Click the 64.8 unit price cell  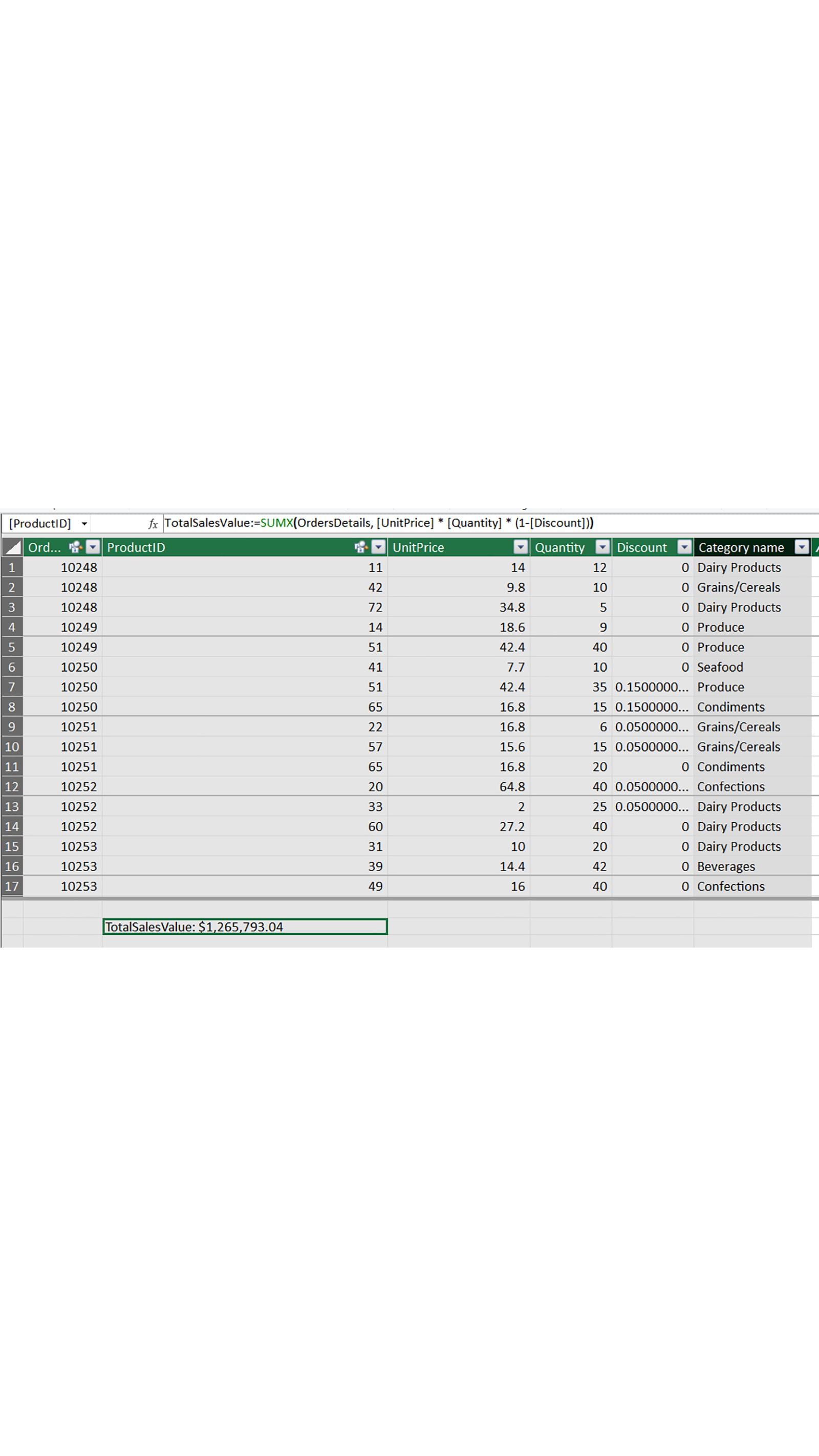tap(511, 787)
